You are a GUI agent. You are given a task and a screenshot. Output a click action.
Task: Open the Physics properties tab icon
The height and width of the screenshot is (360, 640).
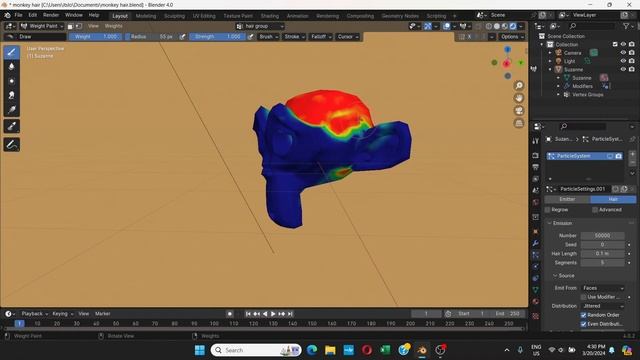point(536,267)
